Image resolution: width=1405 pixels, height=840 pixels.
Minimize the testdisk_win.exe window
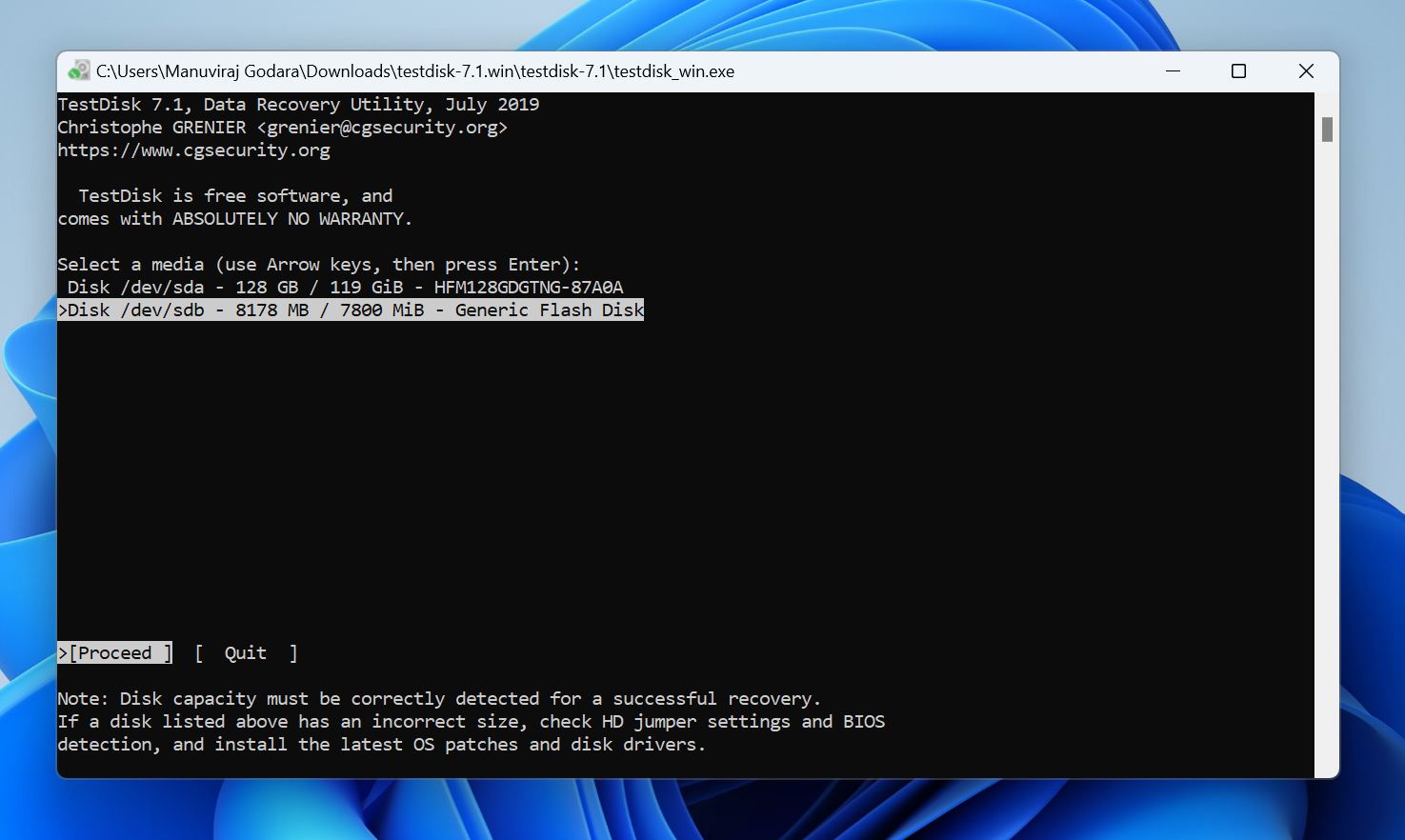coord(1173,71)
